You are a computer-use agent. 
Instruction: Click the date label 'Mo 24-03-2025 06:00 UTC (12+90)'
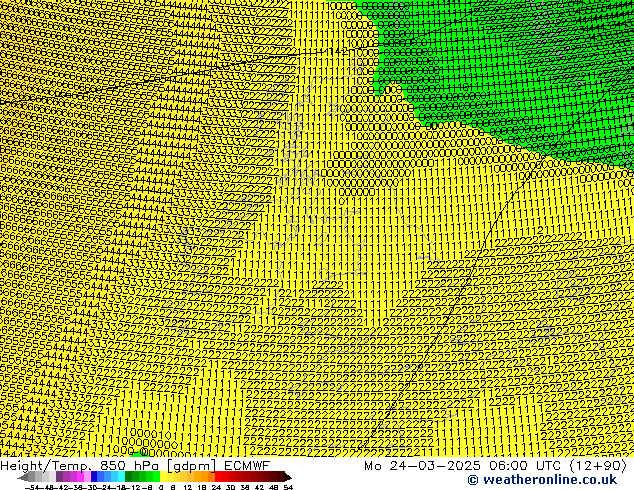(x=496, y=465)
